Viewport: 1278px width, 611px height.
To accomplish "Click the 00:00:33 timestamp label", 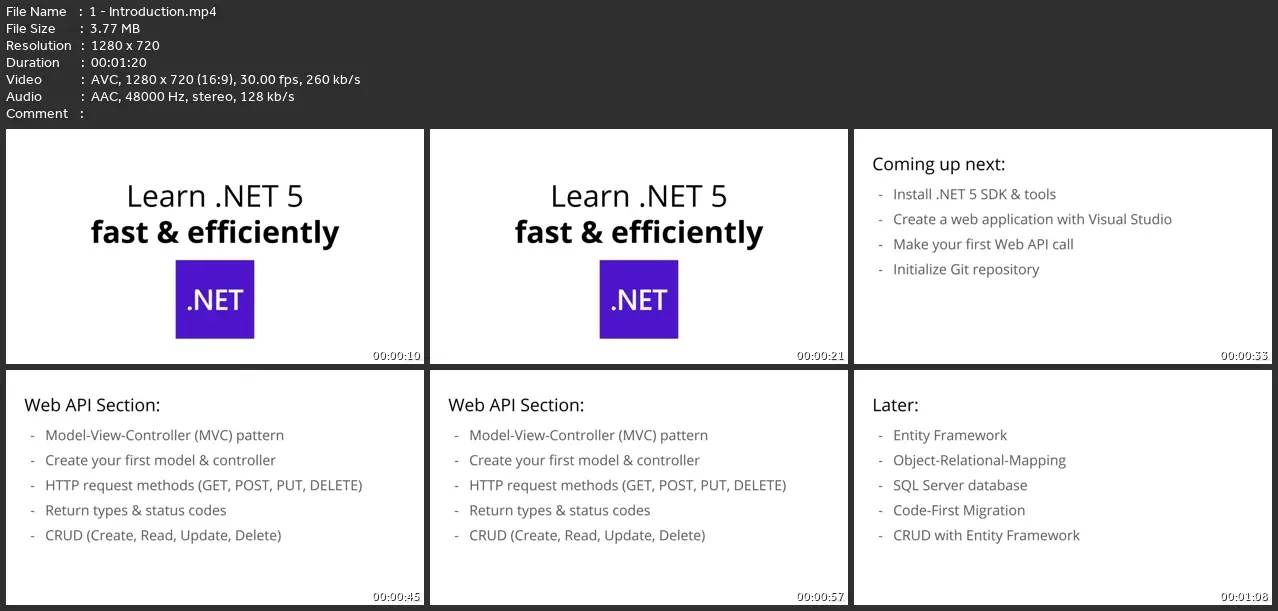I will pyautogui.click(x=1245, y=356).
